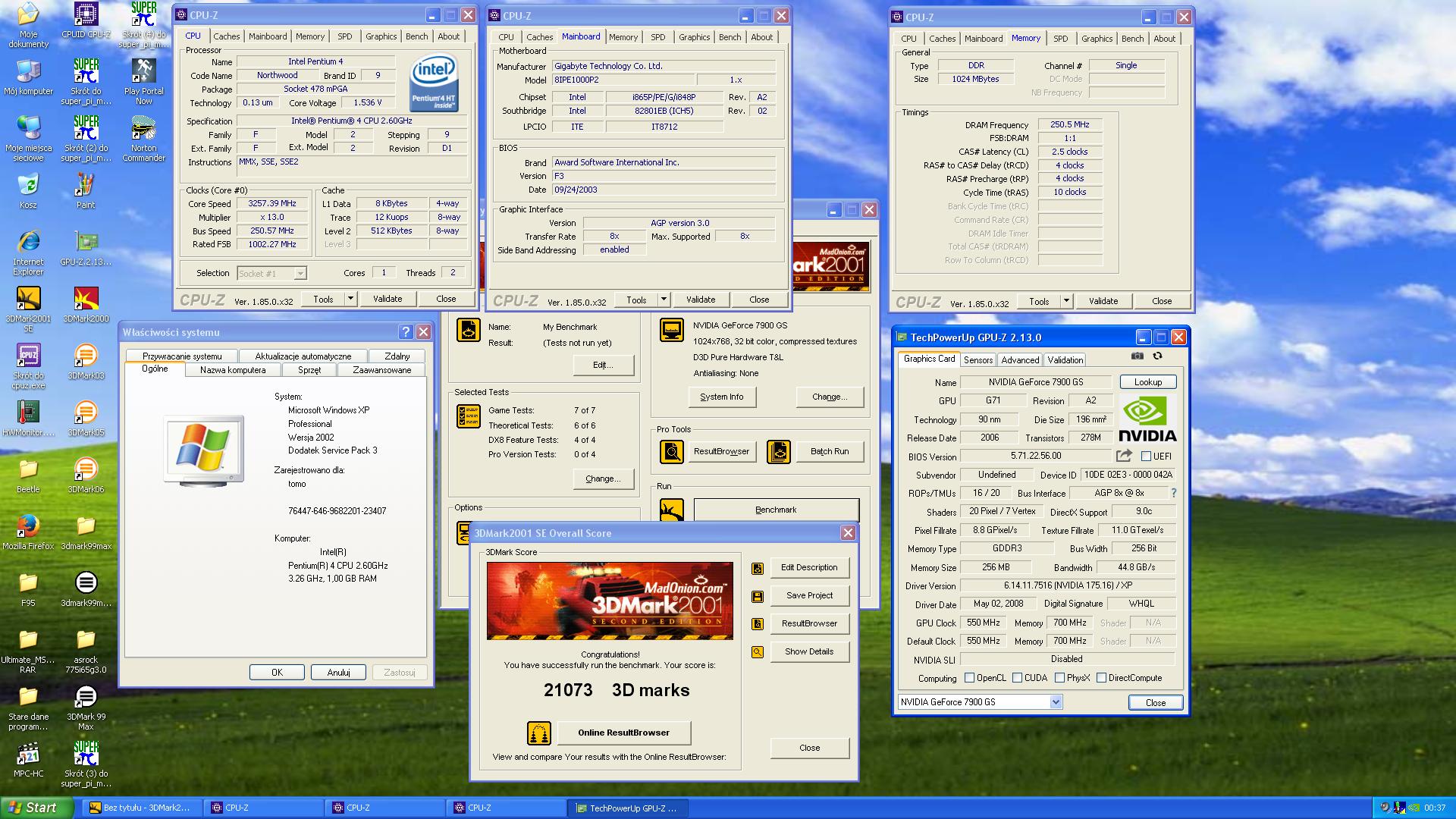Switch to Bench tab in CPU-Z Mainboard window
The width and height of the screenshot is (1456, 819).
tap(730, 36)
